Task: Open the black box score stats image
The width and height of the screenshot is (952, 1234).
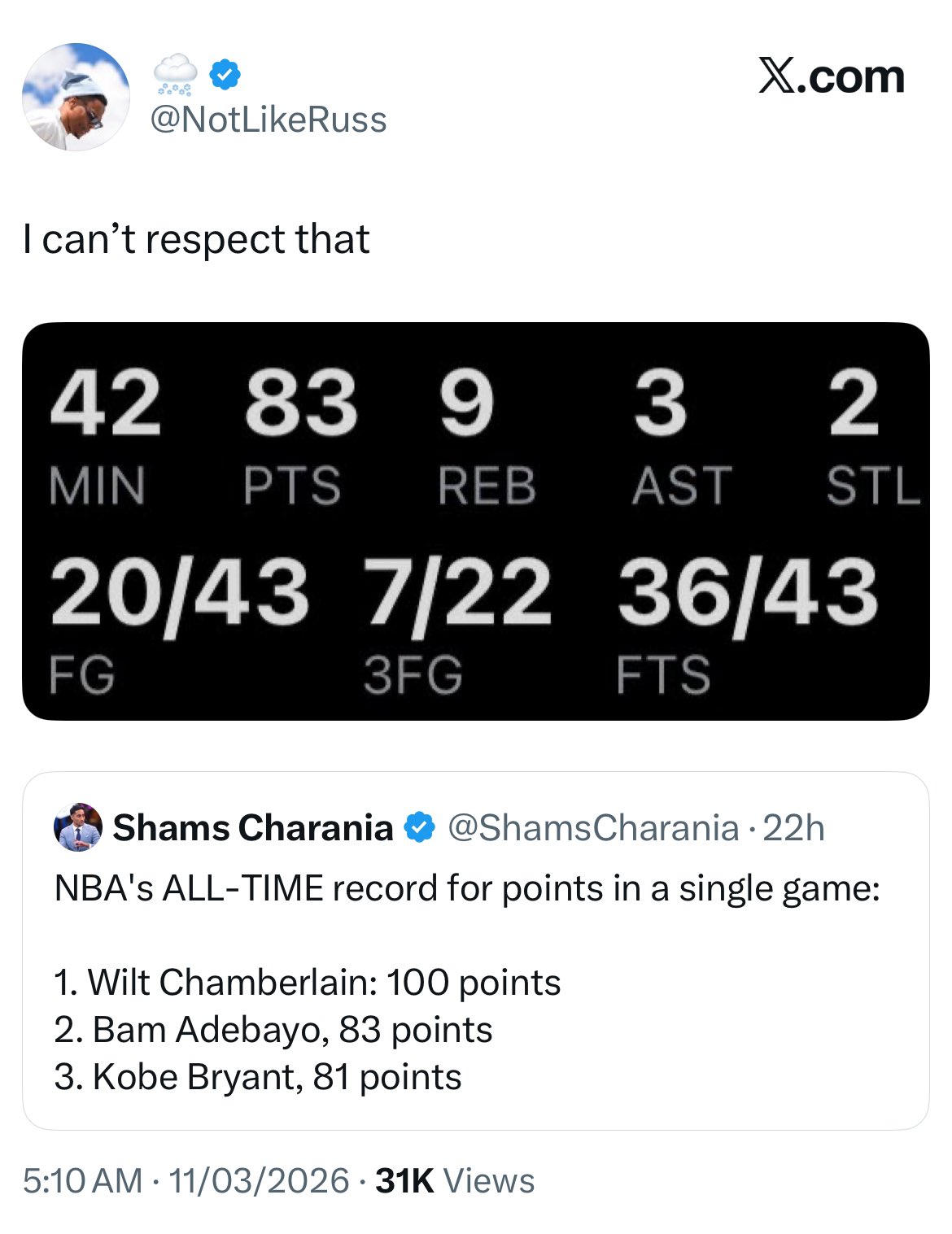Action: pyautogui.click(x=475, y=521)
